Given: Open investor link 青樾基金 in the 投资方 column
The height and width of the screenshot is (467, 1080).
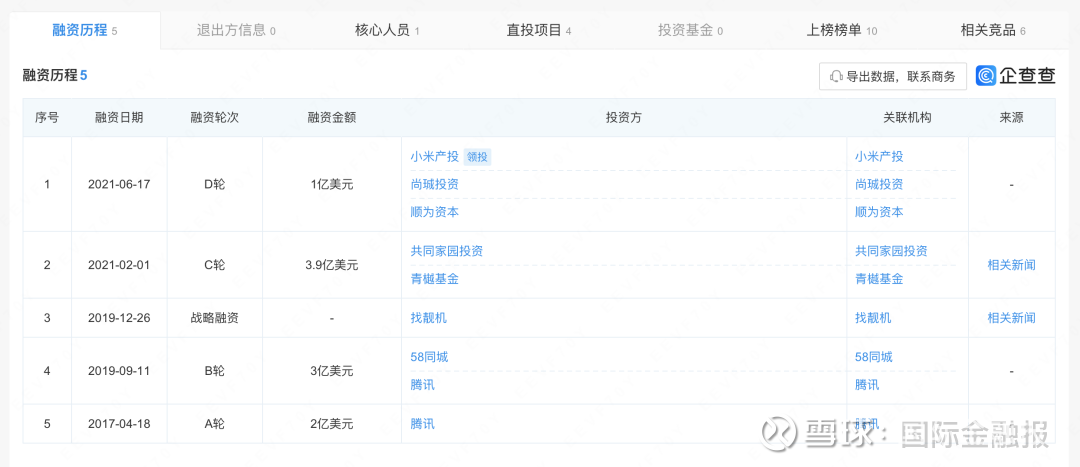Looking at the screenshot, I should coord(434,279).
